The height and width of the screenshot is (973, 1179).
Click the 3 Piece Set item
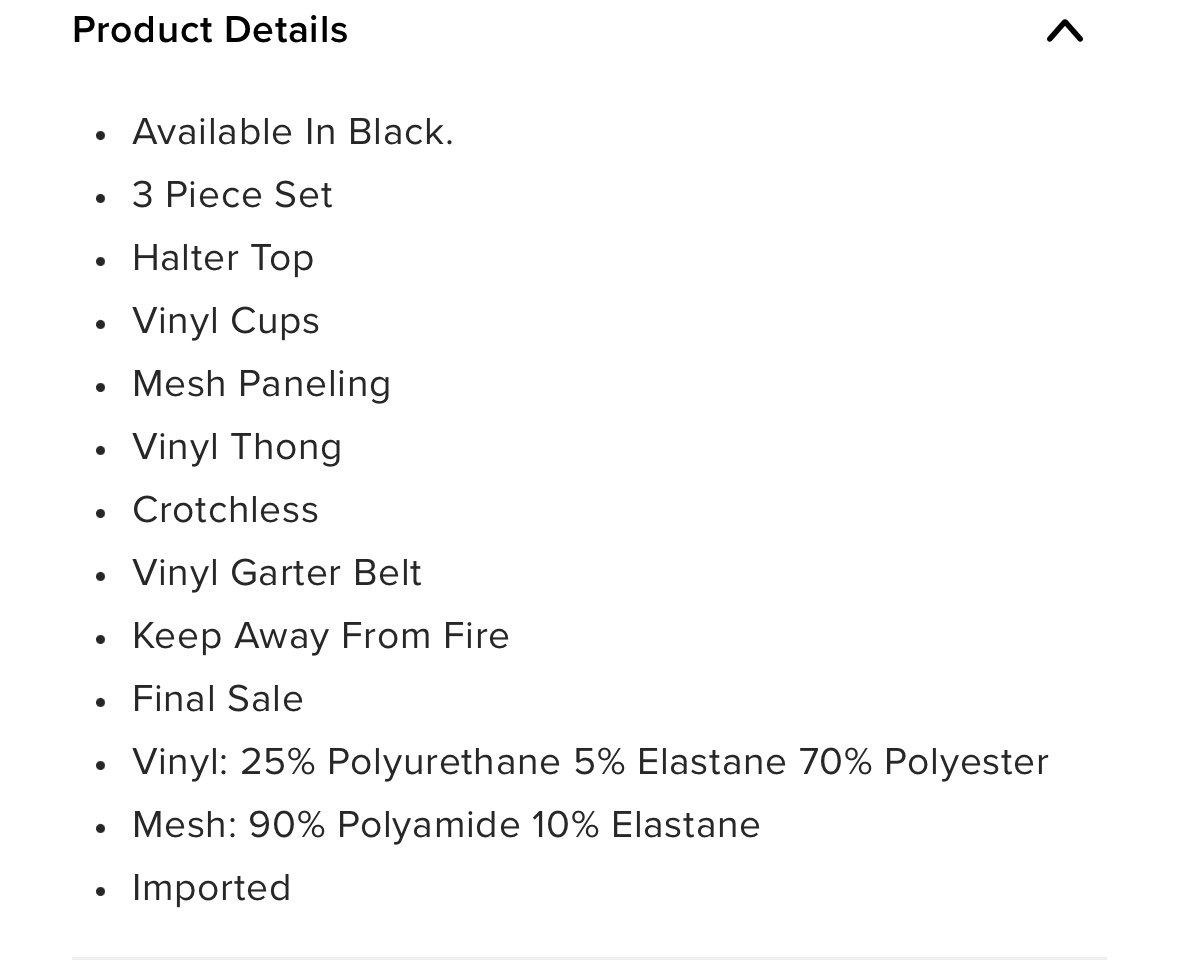[x=232, y=195]
